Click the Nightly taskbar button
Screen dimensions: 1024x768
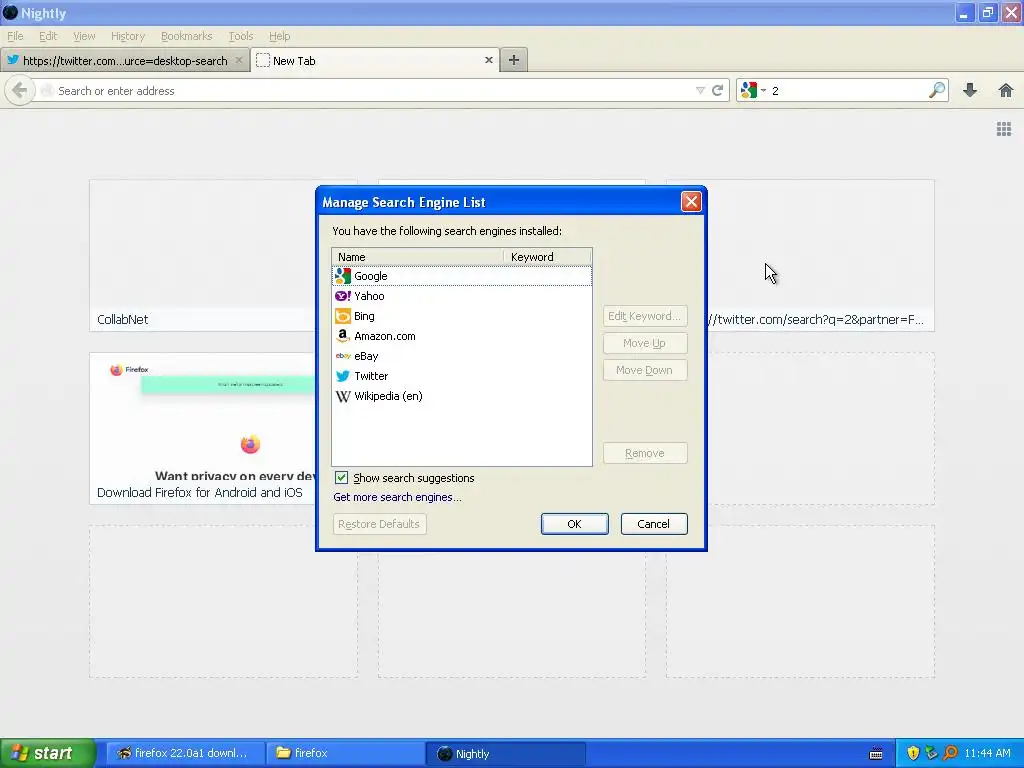[505, 753]
